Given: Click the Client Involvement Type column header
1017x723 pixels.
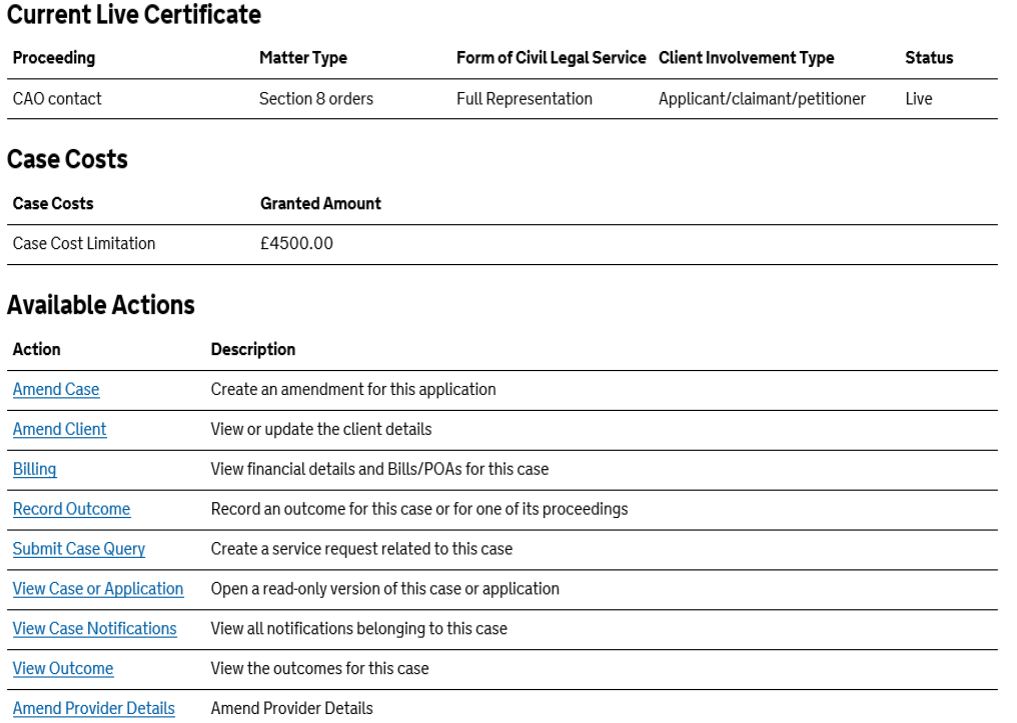Looking at the screenshot, I should [x=746, y=58].
